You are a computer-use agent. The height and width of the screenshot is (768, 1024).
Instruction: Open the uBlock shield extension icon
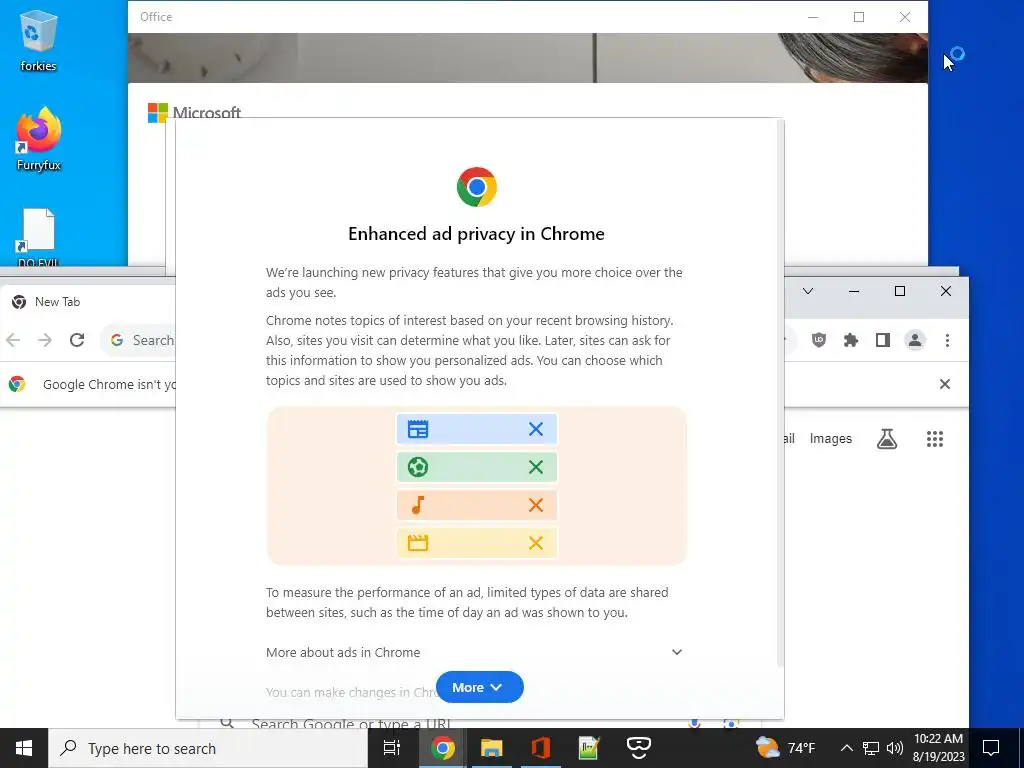[x=819, y=340]
